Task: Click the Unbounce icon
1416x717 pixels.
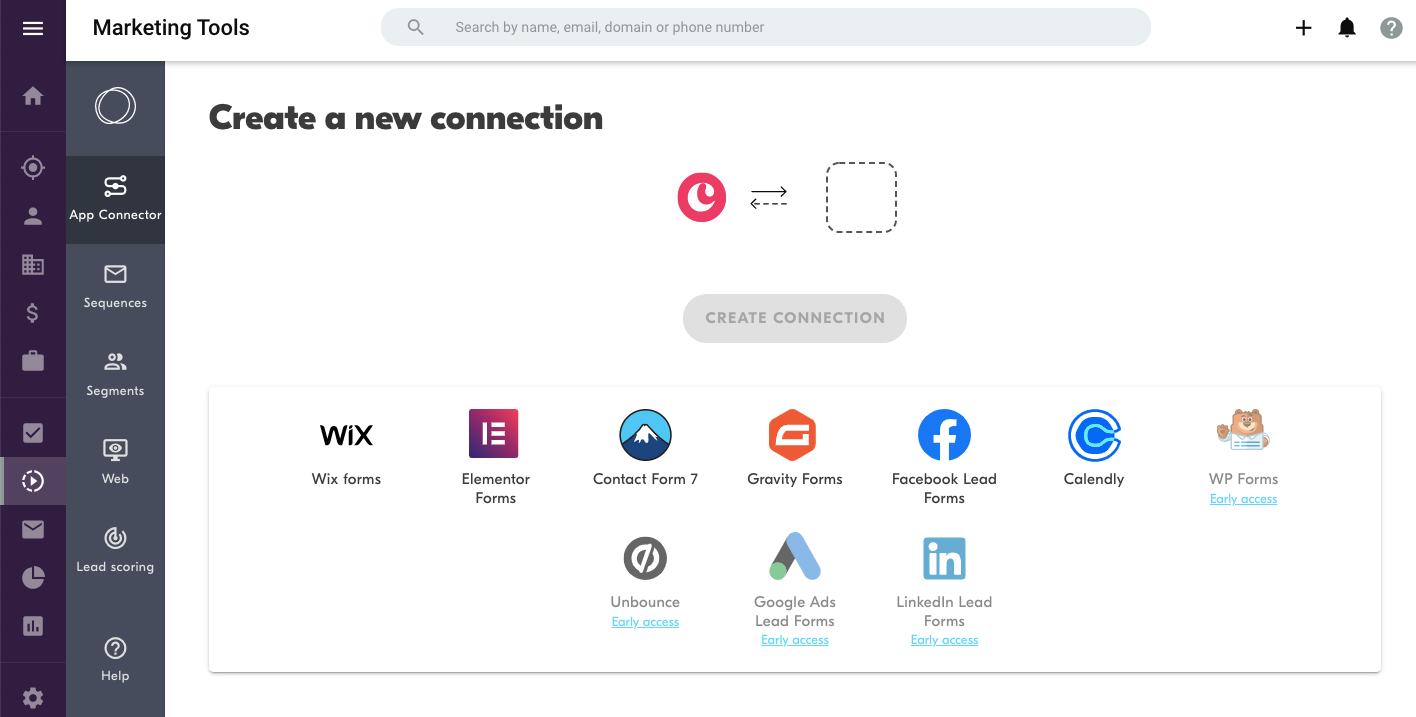Action: point(645,558)
